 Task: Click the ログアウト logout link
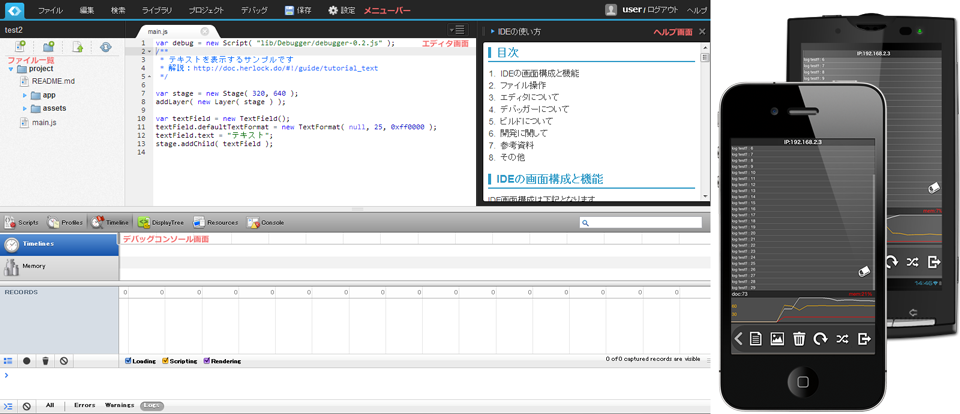663,10
